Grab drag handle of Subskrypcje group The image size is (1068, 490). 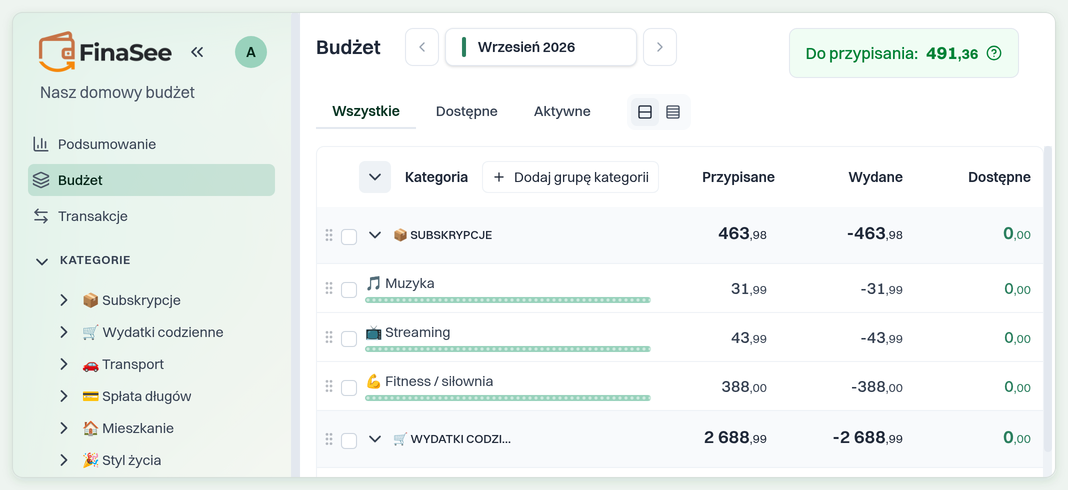329,235
